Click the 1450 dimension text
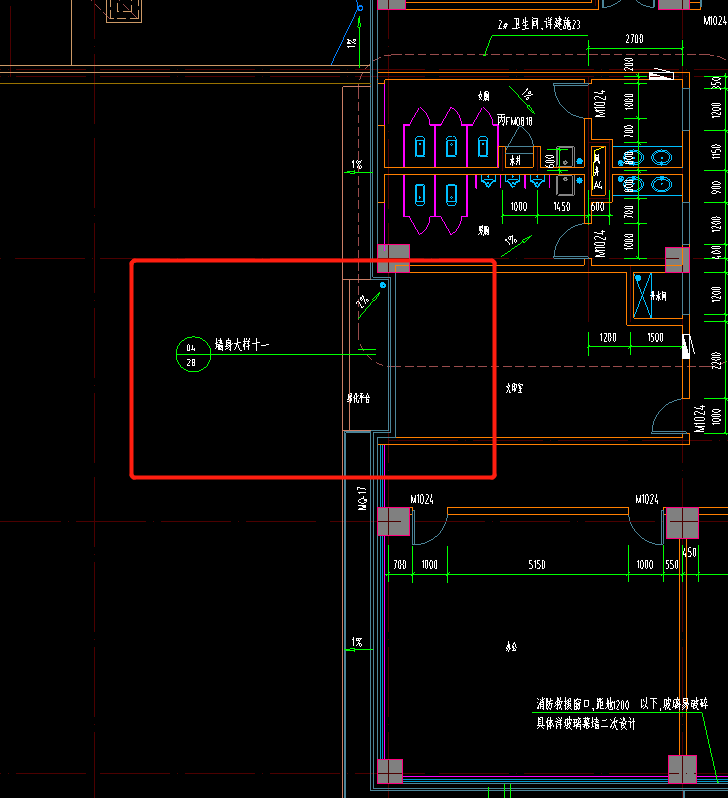The height and width of the screenshot is (798, 728). [x=562, y=207]
